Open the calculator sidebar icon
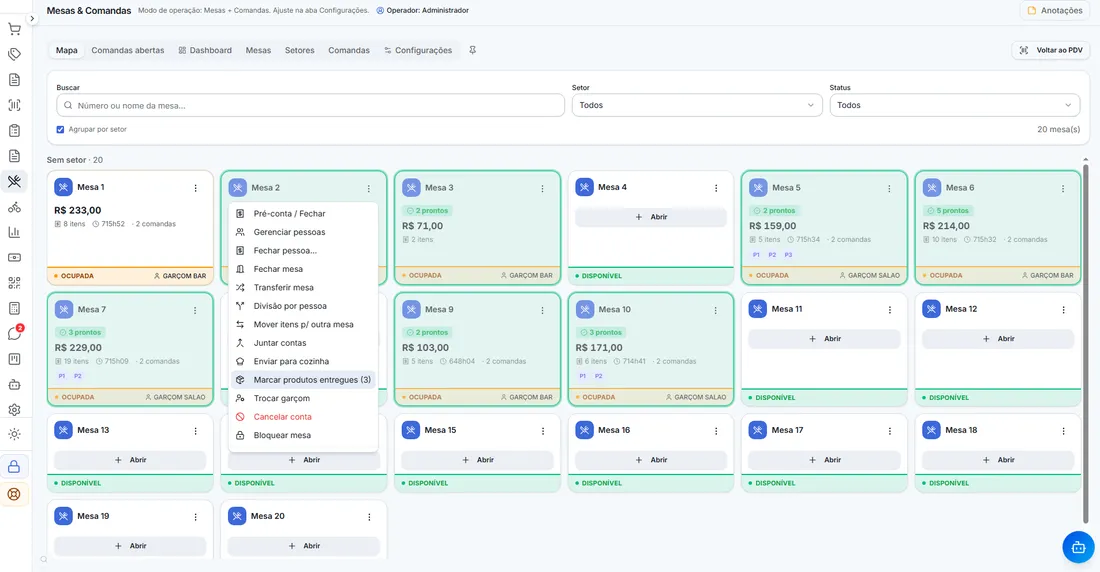The width and height of the screenshot is (1100, 572). tap(14, 308)
